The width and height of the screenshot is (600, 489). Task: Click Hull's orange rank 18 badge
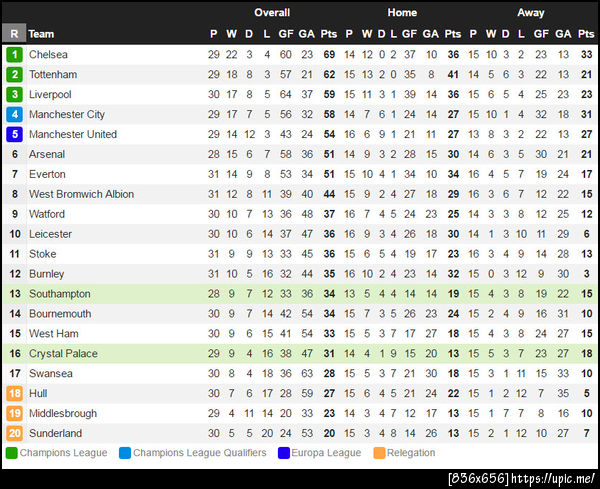[14, 393]
